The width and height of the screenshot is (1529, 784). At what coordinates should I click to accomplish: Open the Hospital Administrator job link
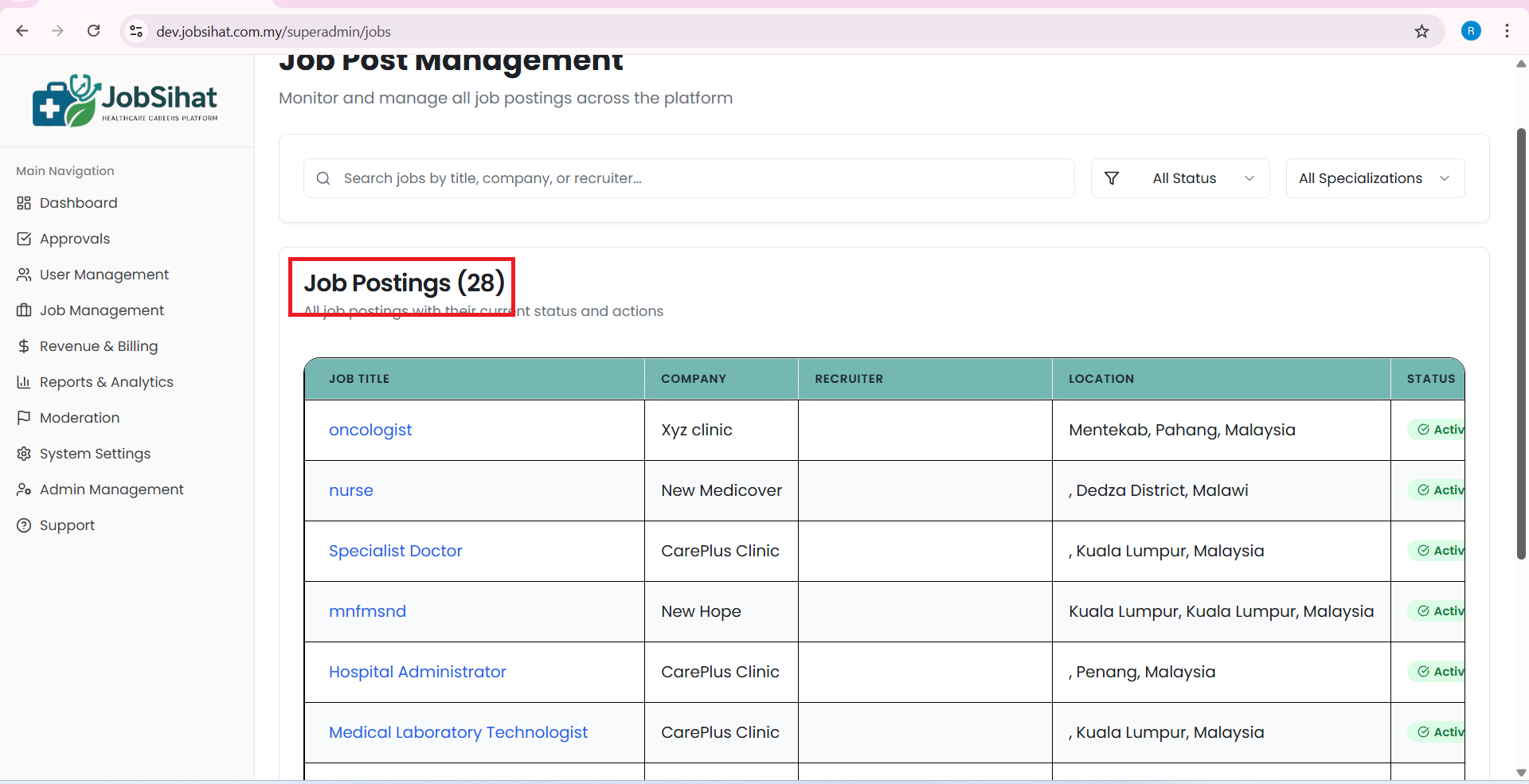(x=417, y=672)
